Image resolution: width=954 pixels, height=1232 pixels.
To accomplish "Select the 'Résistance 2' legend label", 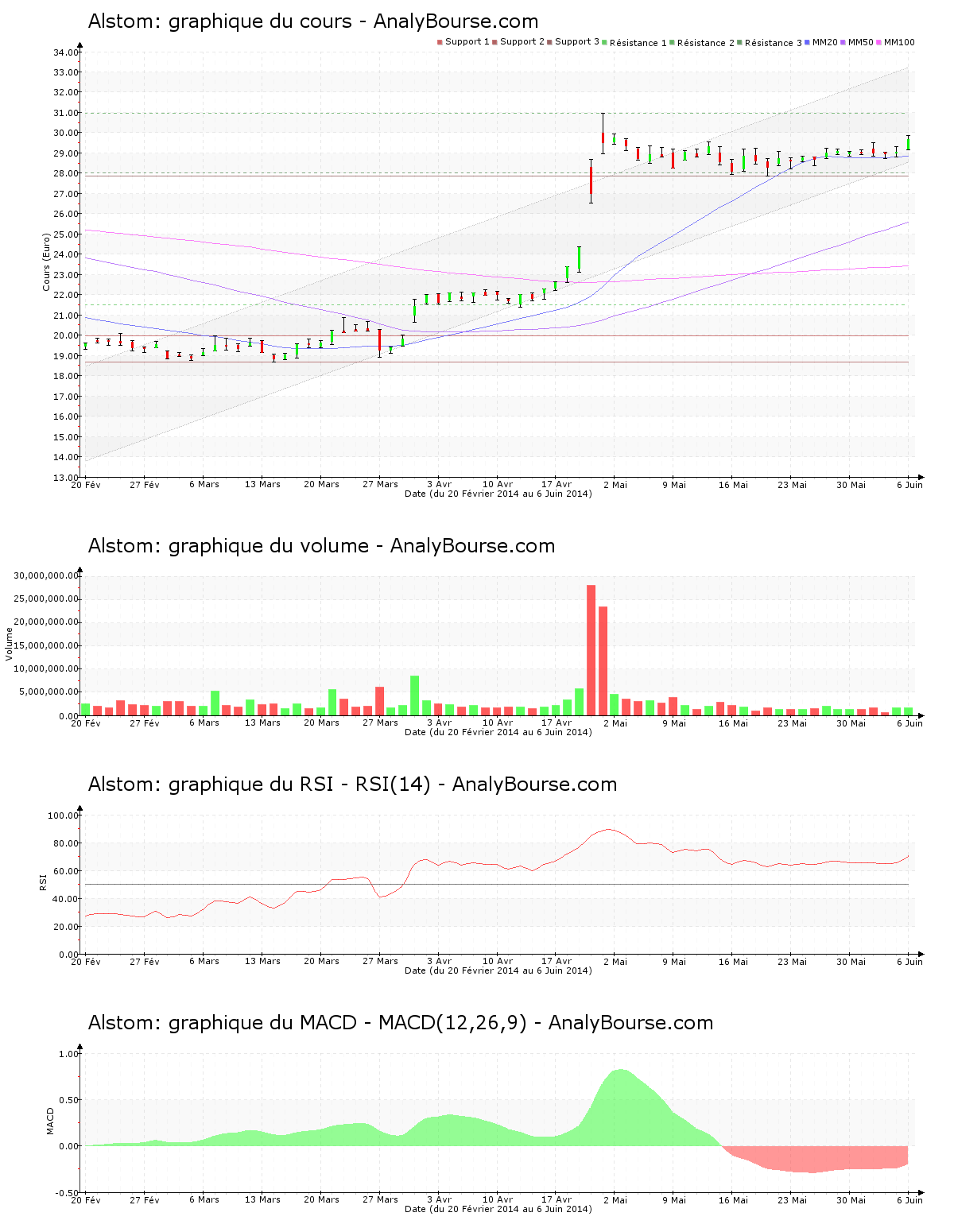I will (x=706, y=43).
